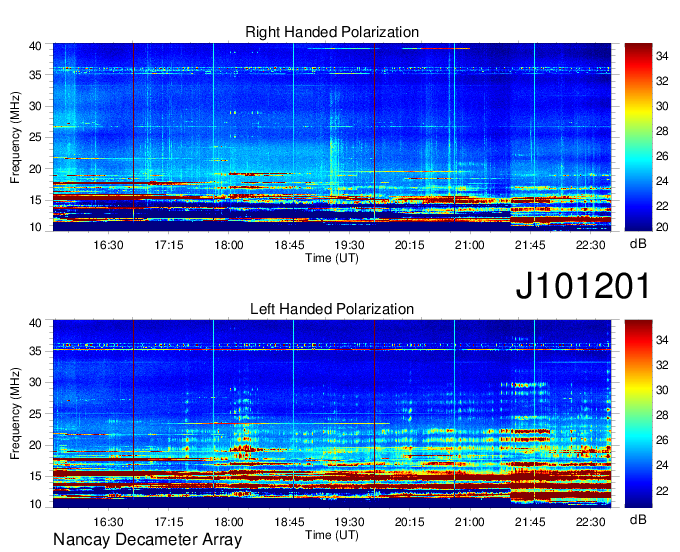The image size is (680, 552).
Task: Click the "Nancay Decameter Array" caption
Action: (x=147, y=540)
